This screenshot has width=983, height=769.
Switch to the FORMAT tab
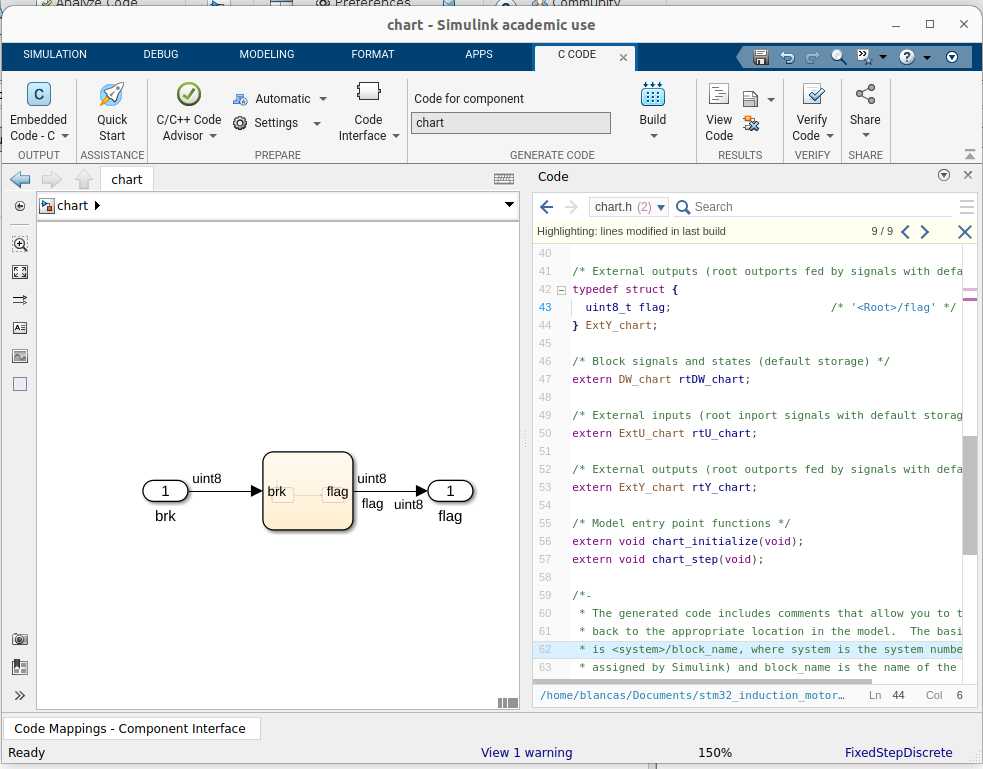(x=373, y=55)
